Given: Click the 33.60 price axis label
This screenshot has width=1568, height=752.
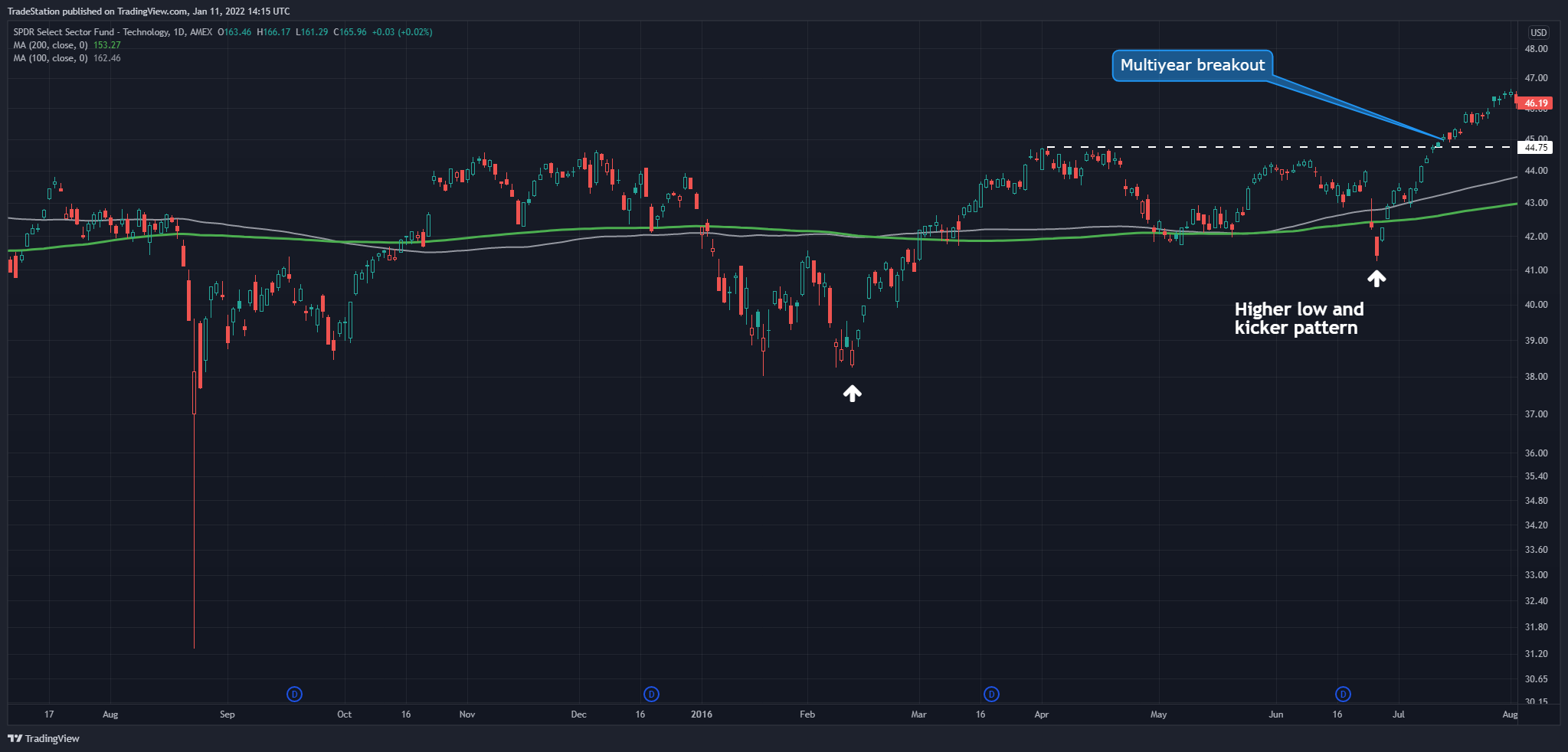Looking at the screenshot, I should [x=1536, y=550].
